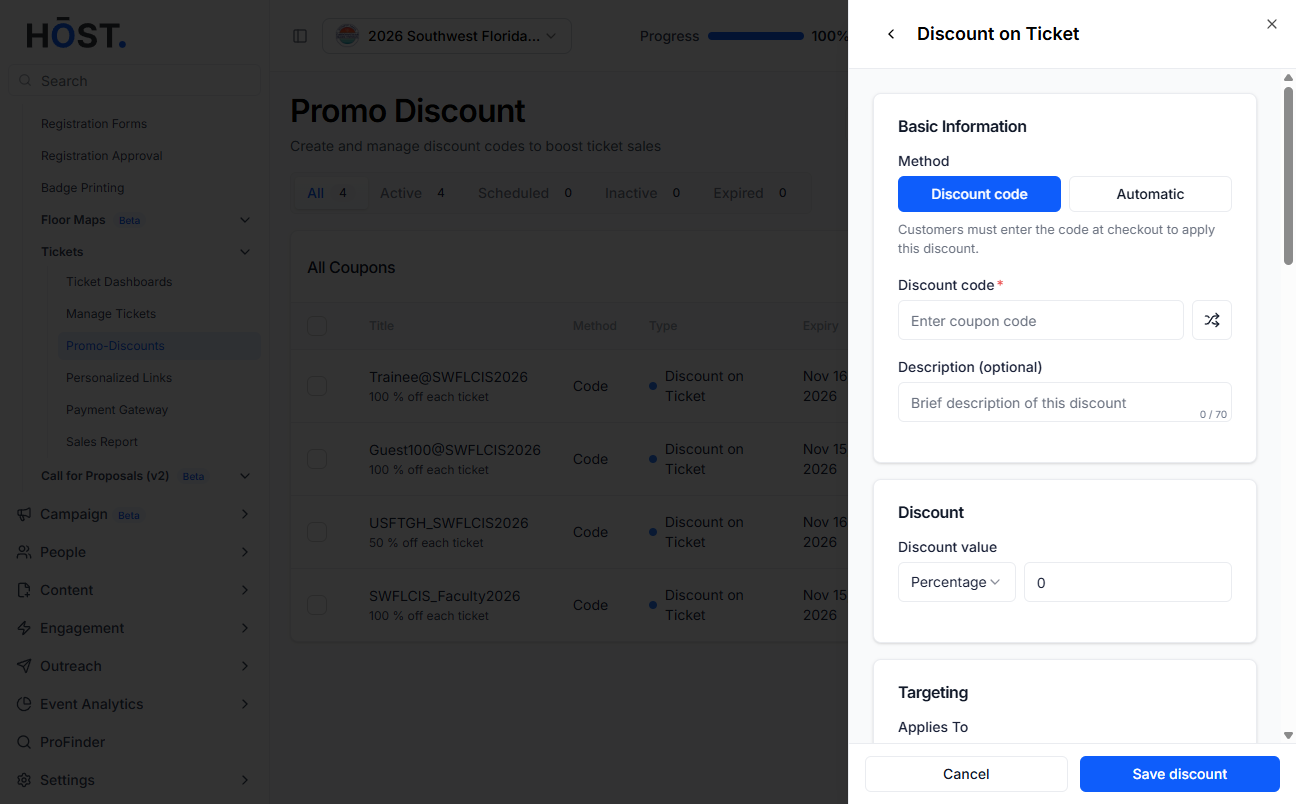Open the Outreach paper plane section
This screenshot has width=1296, height=804.
133,666
